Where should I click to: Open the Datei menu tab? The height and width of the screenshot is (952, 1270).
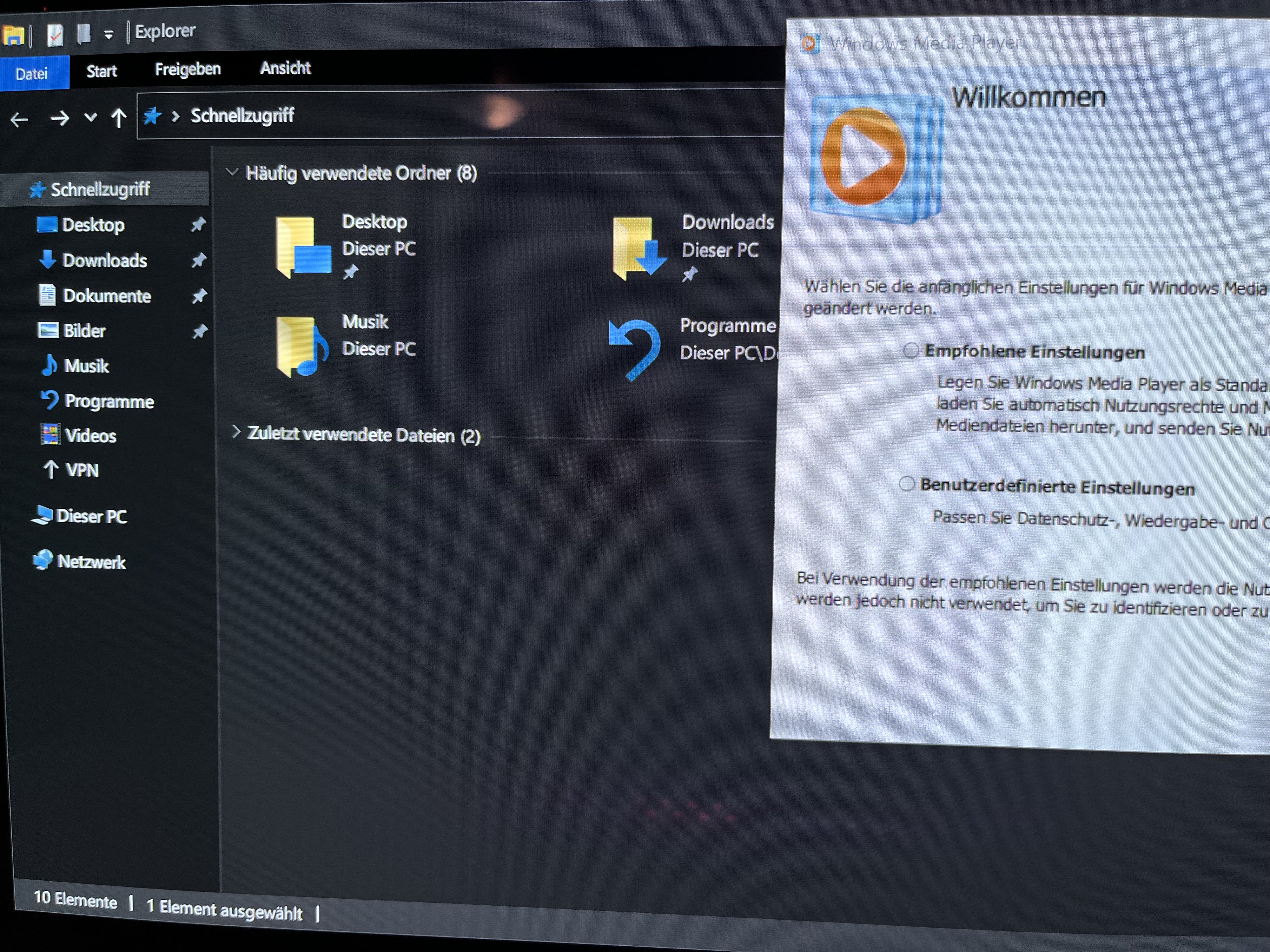point(32,73)
